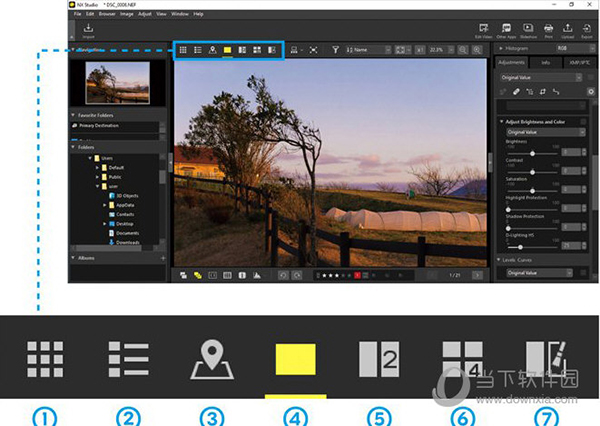Open the Name sort dropdown
The image size is (600, 426).
pyautogui.click(x=368, y=50)
